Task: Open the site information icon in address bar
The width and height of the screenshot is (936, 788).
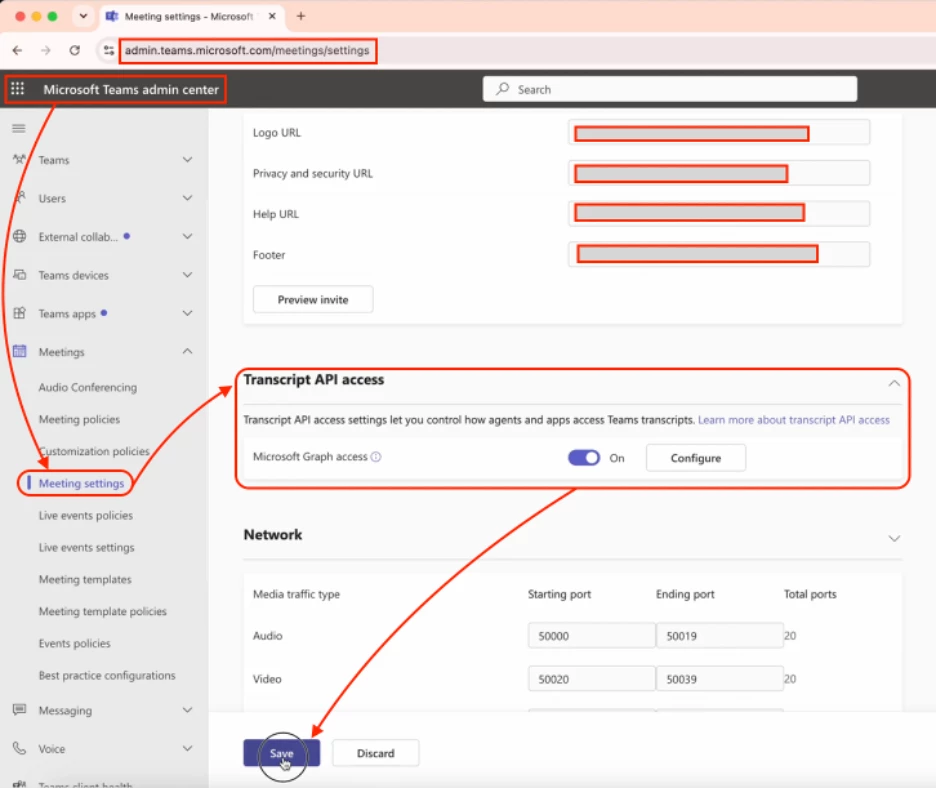Action: 109,50
